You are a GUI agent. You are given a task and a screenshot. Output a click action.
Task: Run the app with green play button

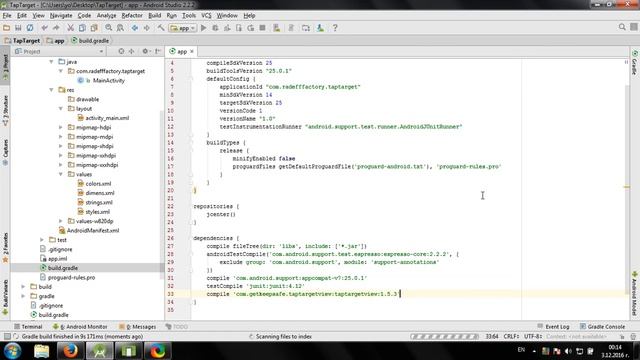(x=204, y=28)
